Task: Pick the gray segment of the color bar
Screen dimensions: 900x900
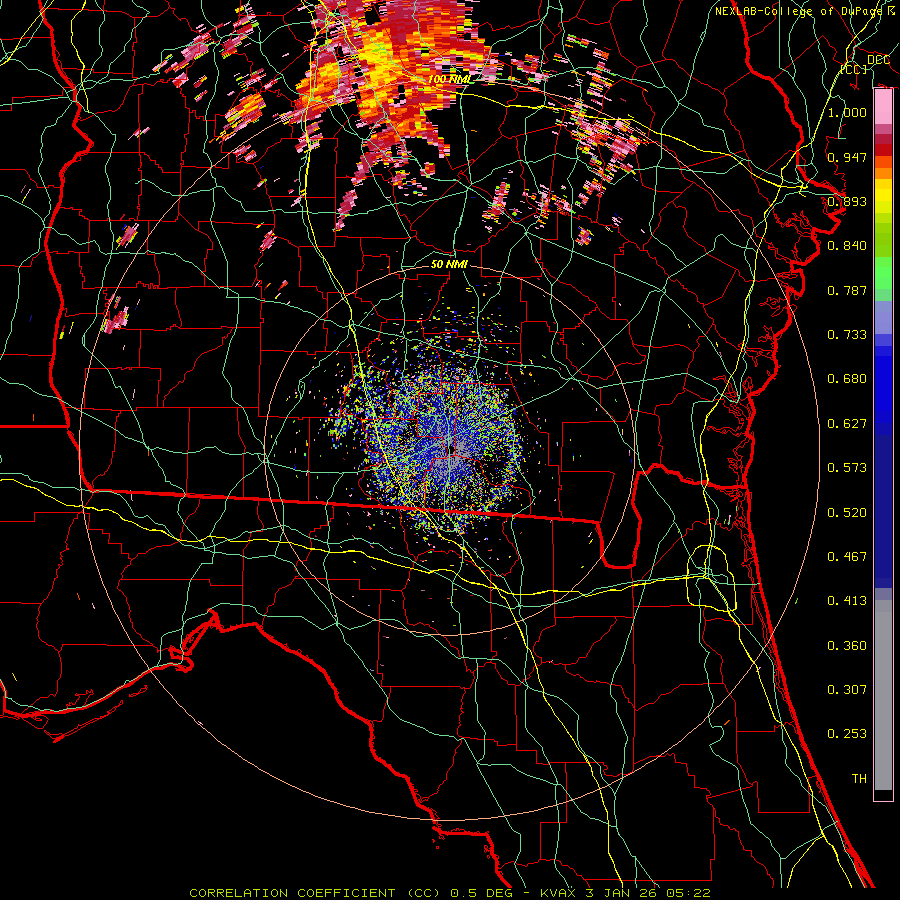Action: point(883,695)
